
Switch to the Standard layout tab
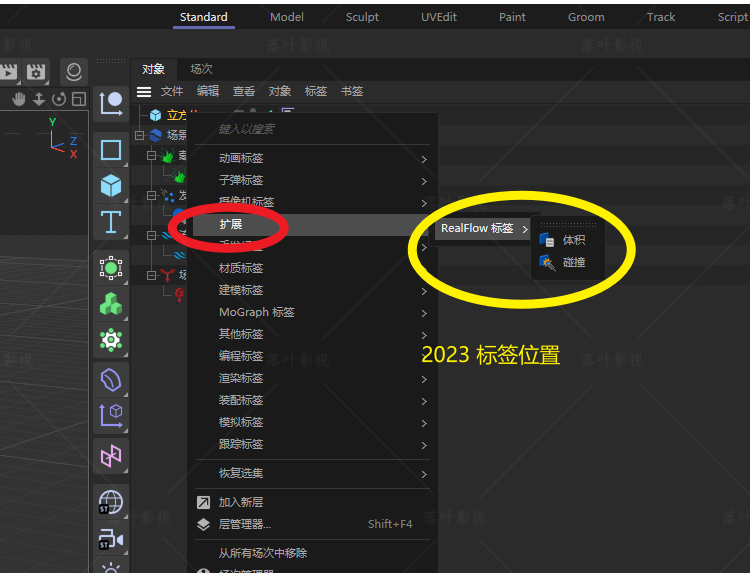coord(204,17)
